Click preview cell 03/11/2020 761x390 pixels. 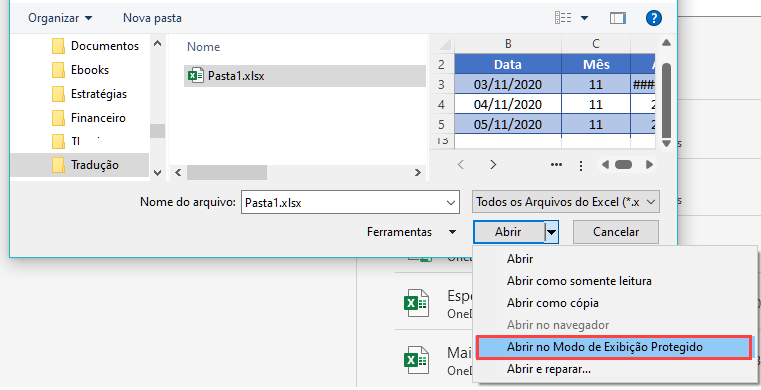[508, 84]
